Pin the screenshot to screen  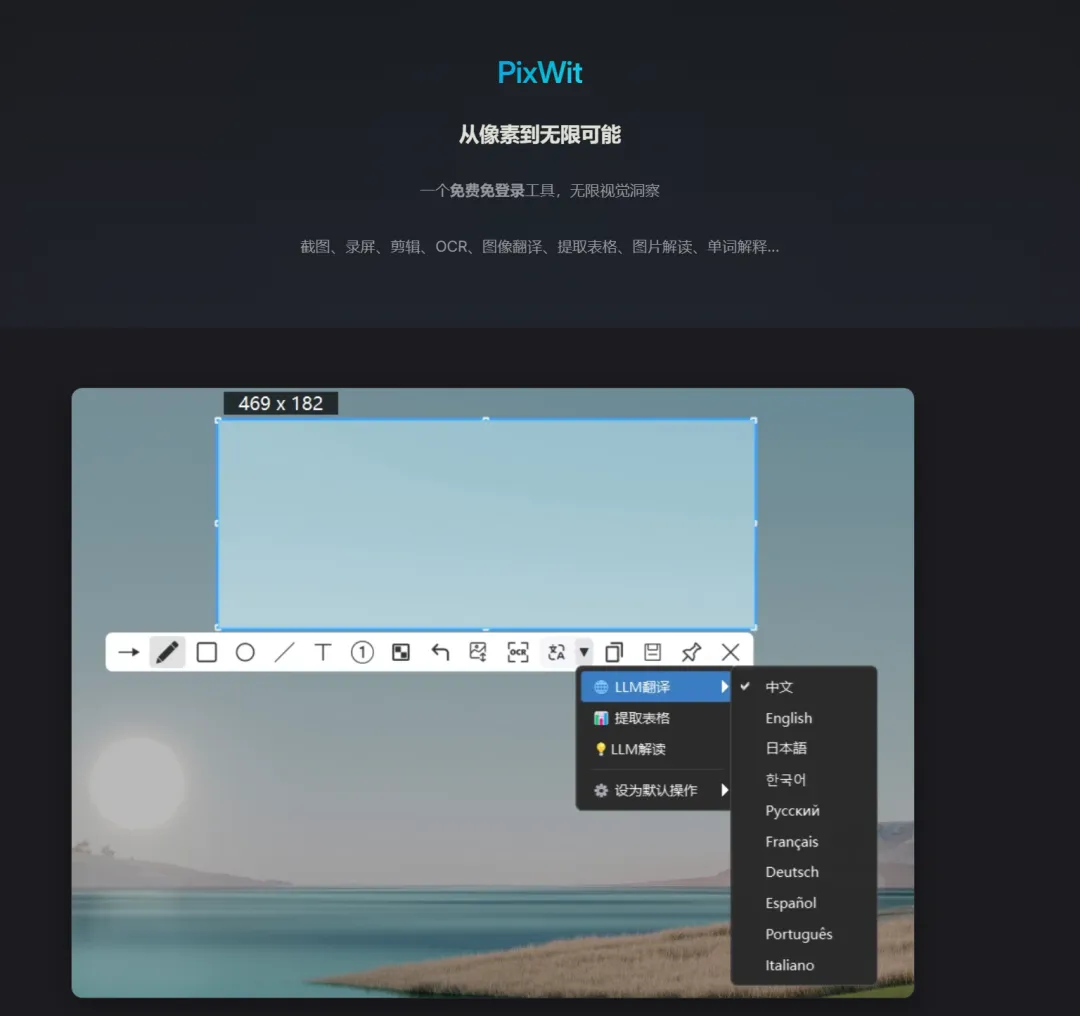pyautogui.click(x=691, y=652)
